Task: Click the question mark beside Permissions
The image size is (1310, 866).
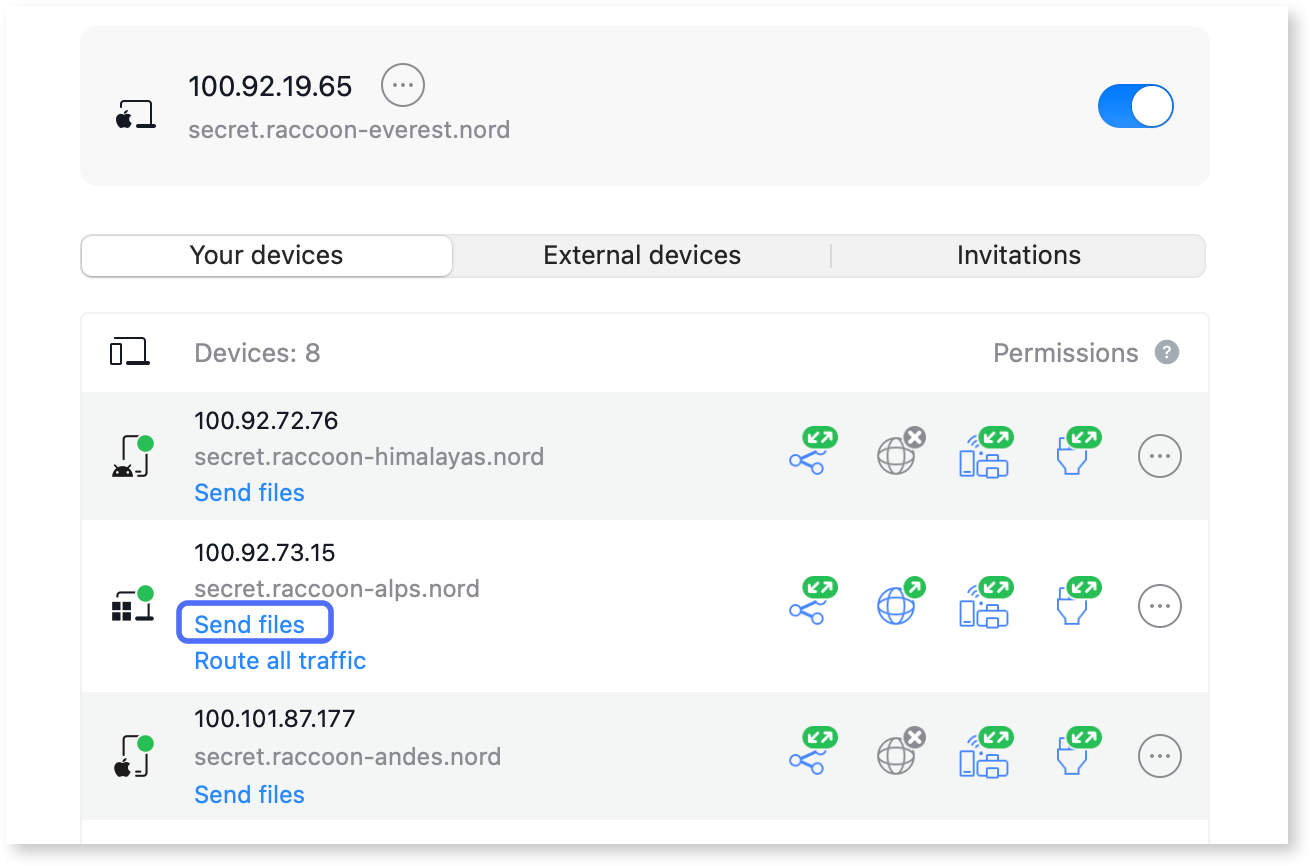Action: coord(1167,352)
